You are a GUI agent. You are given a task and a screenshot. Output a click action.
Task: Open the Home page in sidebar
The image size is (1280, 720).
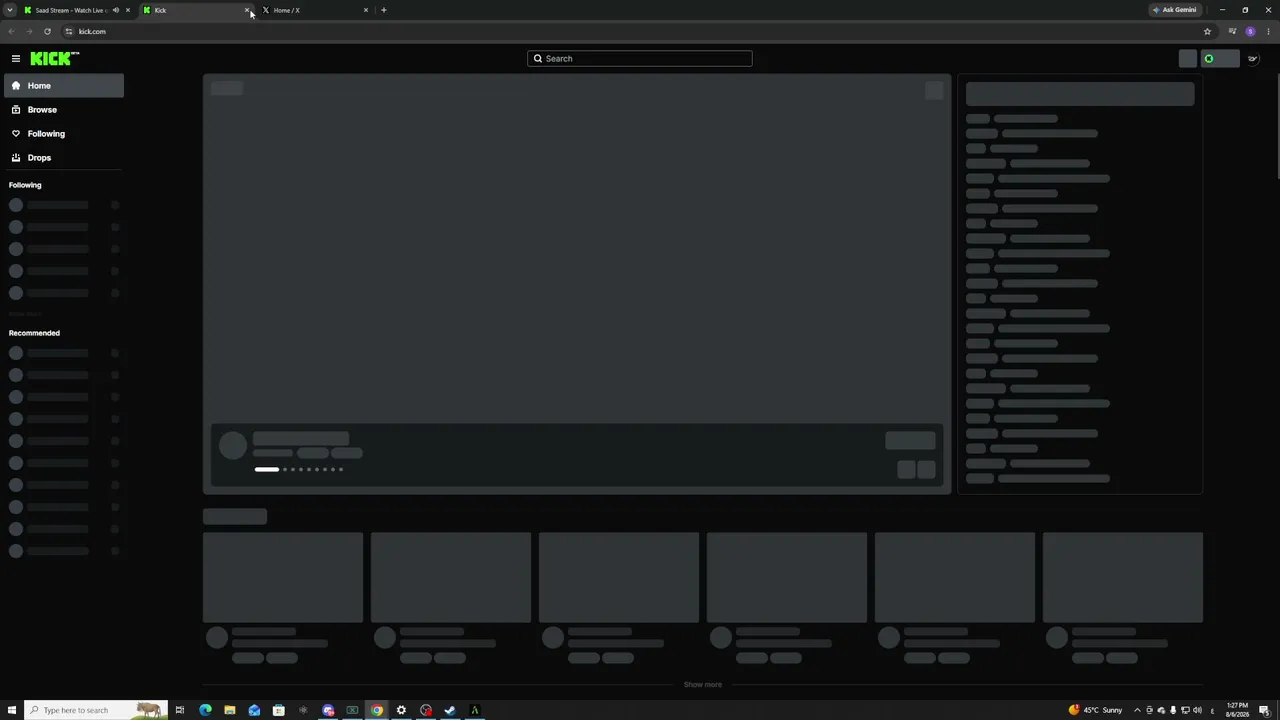click(64, 86)
